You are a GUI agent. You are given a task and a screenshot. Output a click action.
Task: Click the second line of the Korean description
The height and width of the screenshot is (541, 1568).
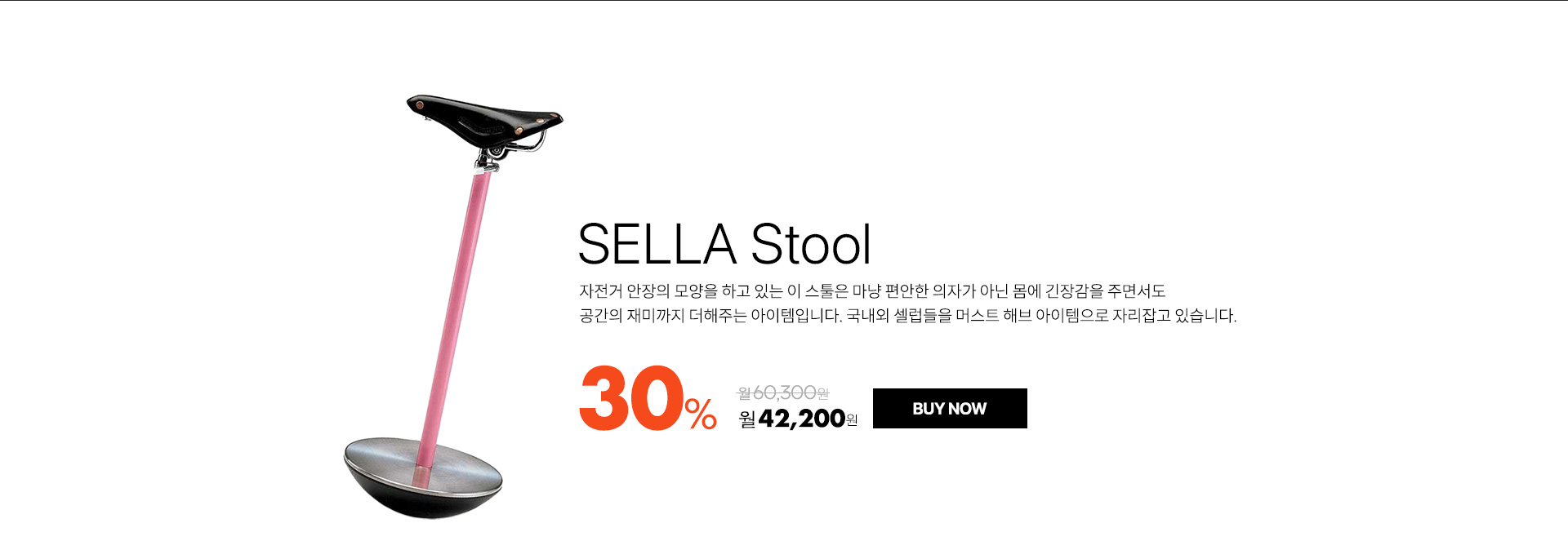[x=906, y=316]
